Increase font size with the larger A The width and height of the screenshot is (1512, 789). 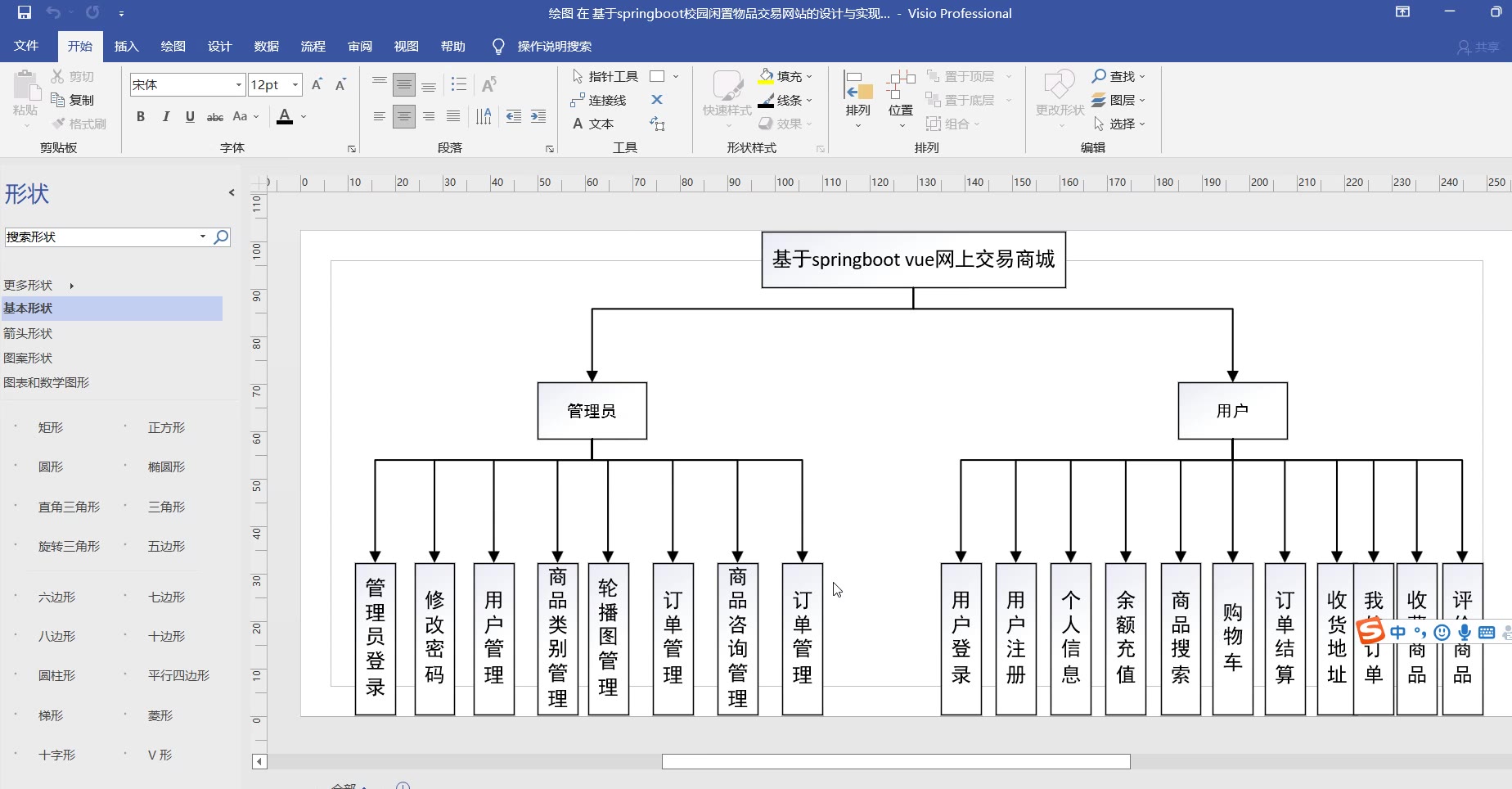pyautogui.click(x=317, y=84)
